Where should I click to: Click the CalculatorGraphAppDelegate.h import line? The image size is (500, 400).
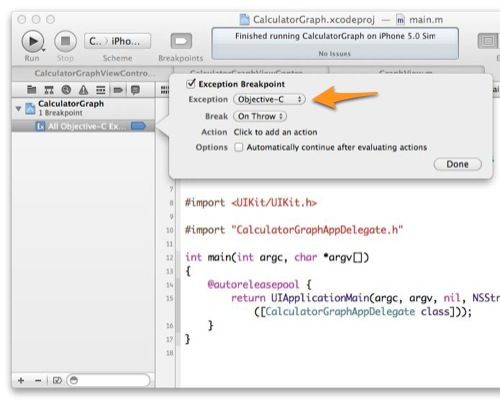coord(294,230)
